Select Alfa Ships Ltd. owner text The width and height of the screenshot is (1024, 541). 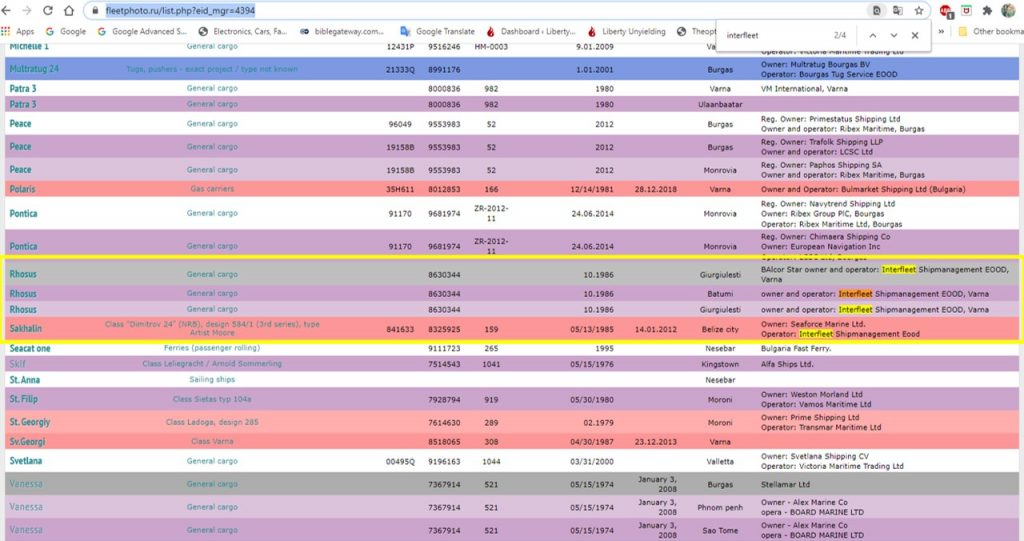(x=787, y=365)
